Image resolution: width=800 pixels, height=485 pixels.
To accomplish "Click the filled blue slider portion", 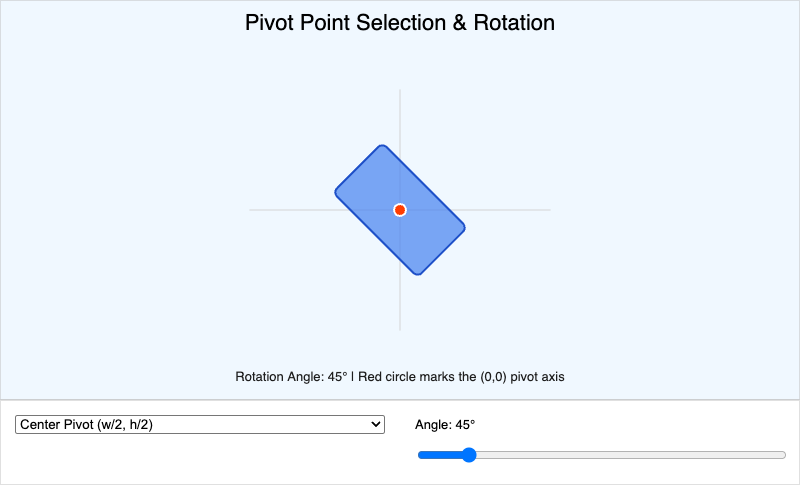I will [441, 455].
